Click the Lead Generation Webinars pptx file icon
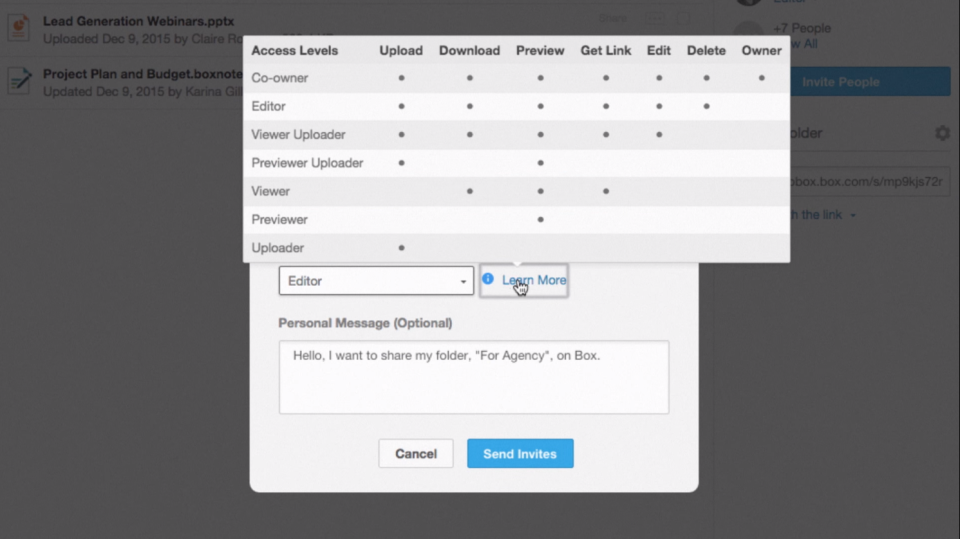The height and width of the screenshot is (539, 960). [19, 29]
